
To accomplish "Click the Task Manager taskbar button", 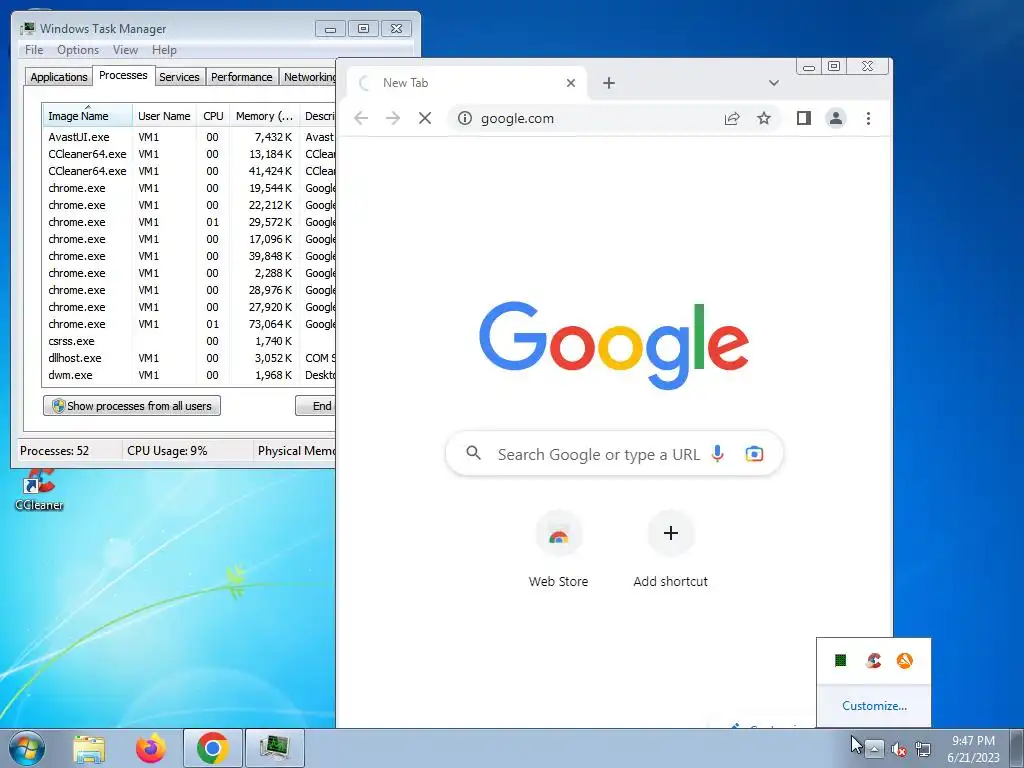I will [274, 748].
